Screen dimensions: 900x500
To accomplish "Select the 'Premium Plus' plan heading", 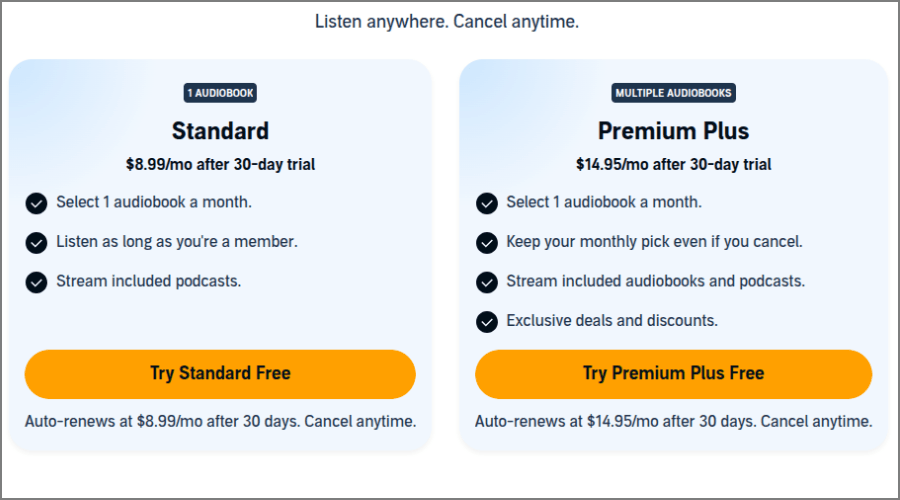I will click(673, 131).
